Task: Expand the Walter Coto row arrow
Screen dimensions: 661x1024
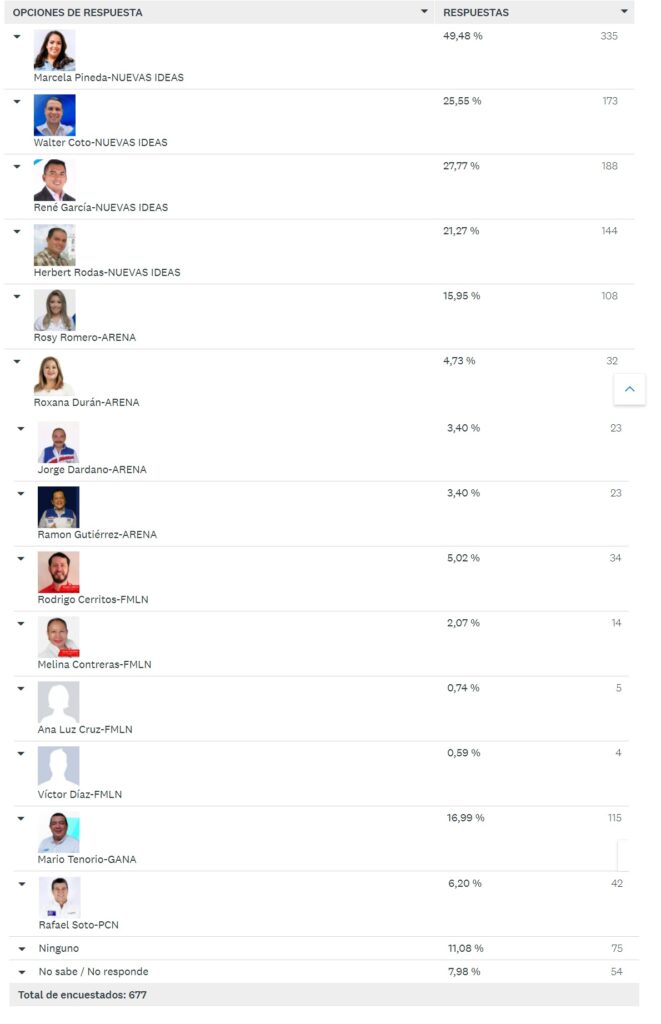Action: click(x=17, y=101)
